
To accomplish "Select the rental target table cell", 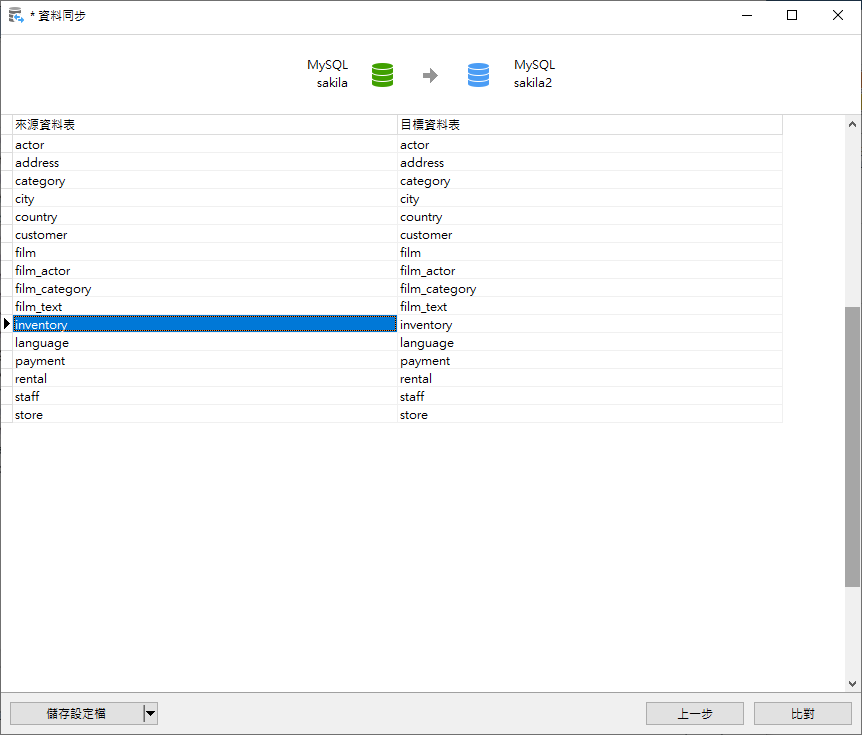I will [589, 379].
